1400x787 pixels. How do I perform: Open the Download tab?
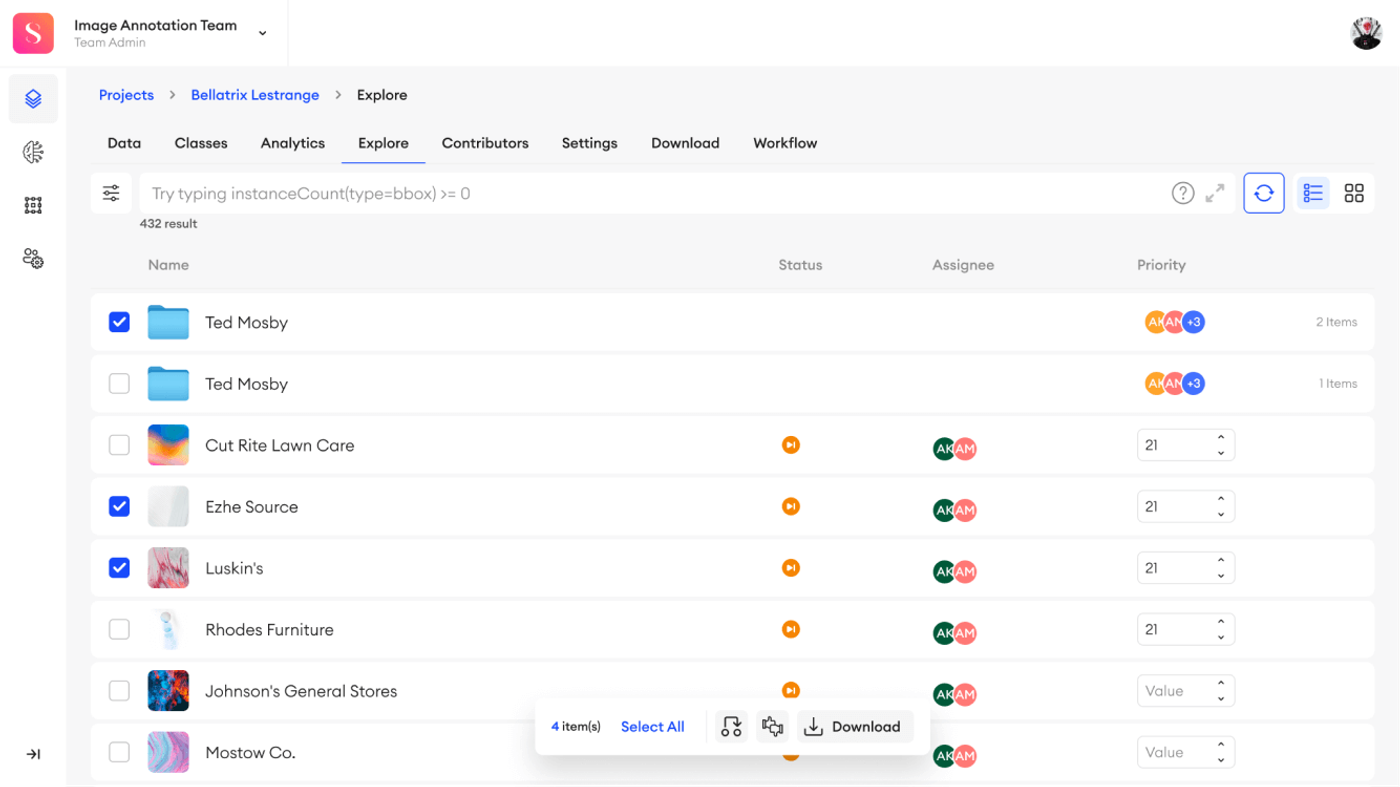[685, 143]
